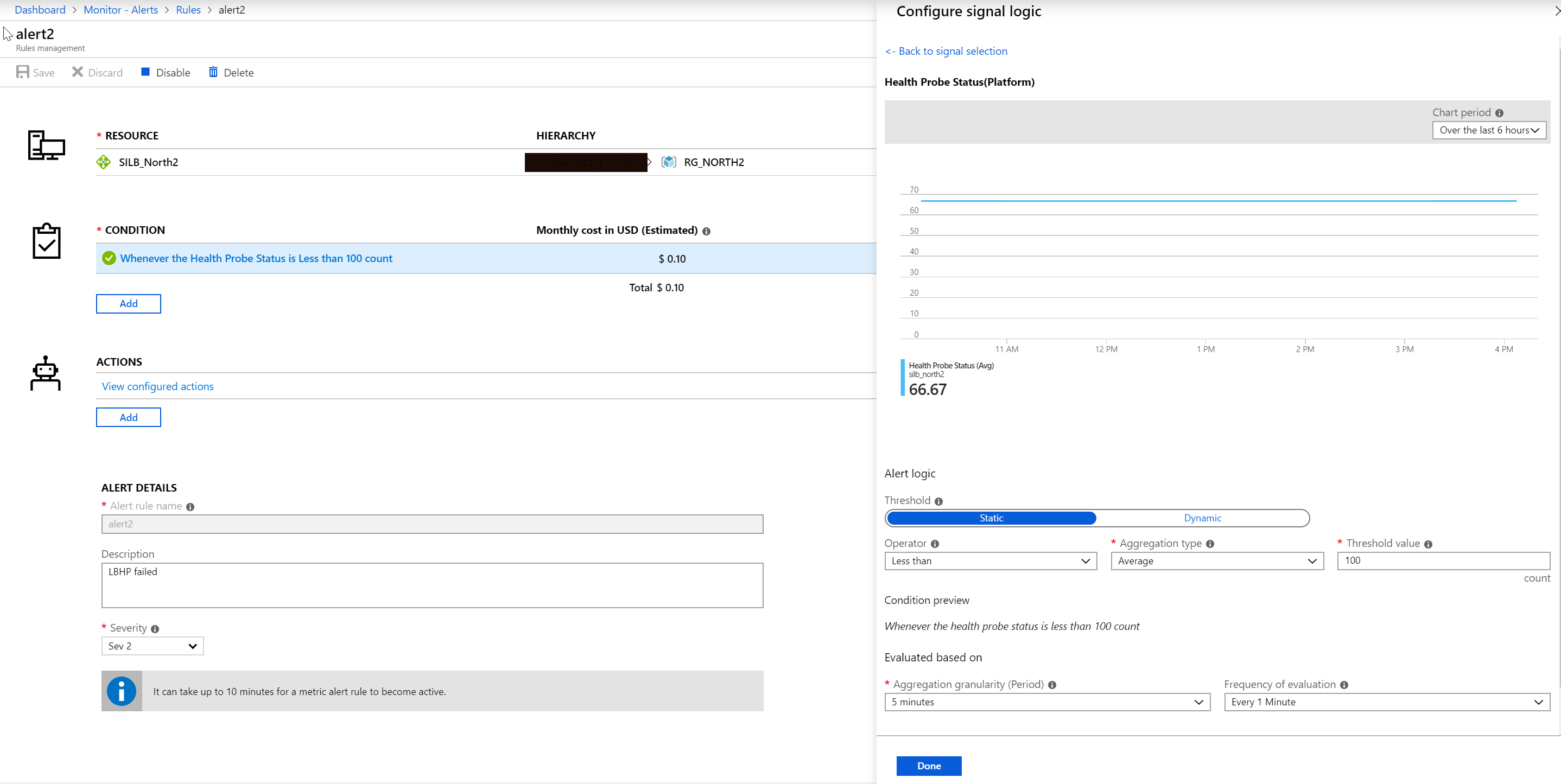Go to Monitor - Alerts breadcrumb
The image size is (1561, 784).
(x=120, y=10)
